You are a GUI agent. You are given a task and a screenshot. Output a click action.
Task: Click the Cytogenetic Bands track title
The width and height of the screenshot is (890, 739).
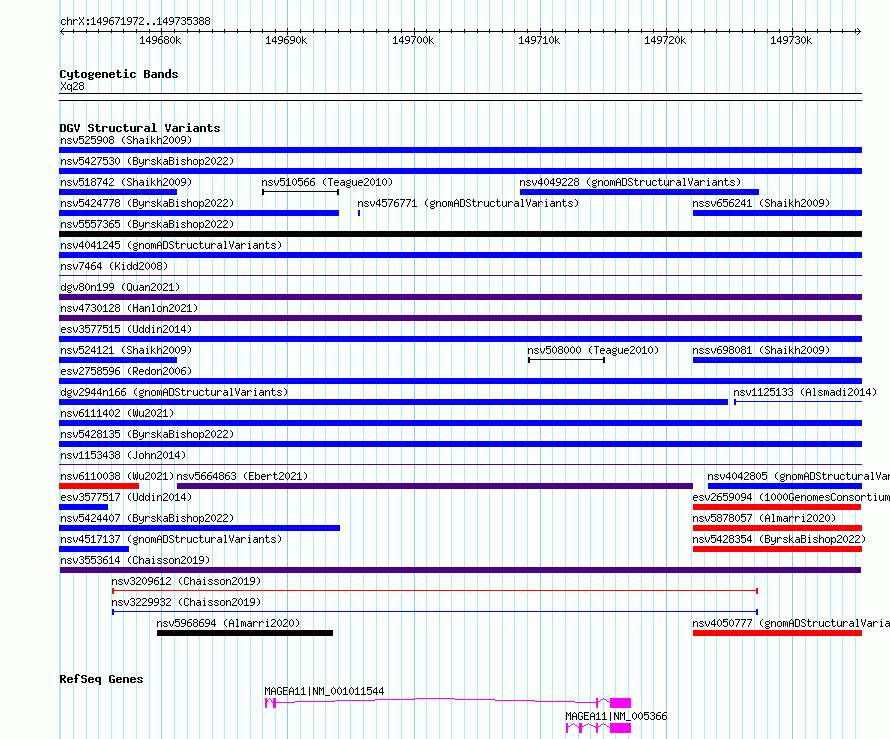pyautogui.click(x=119, y=74)
